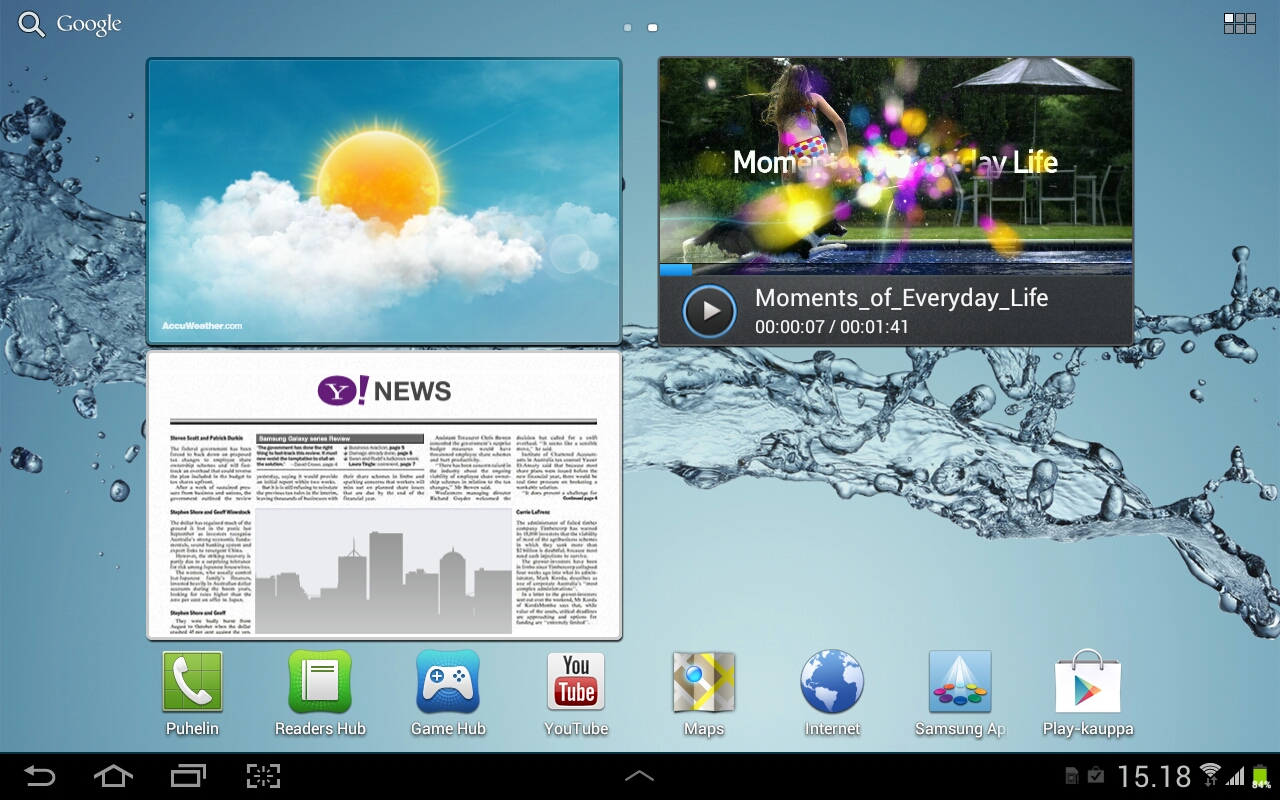Screen dimensions: 1280x800
Task: Launch Samsung Apps store
Action: click(960, 693)
